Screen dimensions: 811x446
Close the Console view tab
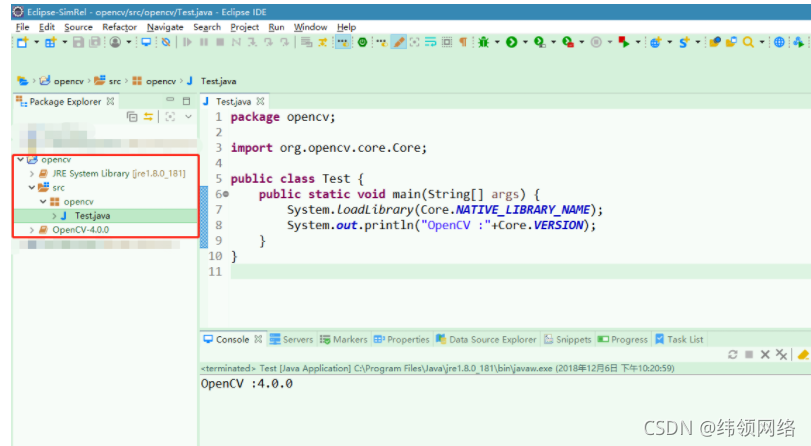coord(258,339)
